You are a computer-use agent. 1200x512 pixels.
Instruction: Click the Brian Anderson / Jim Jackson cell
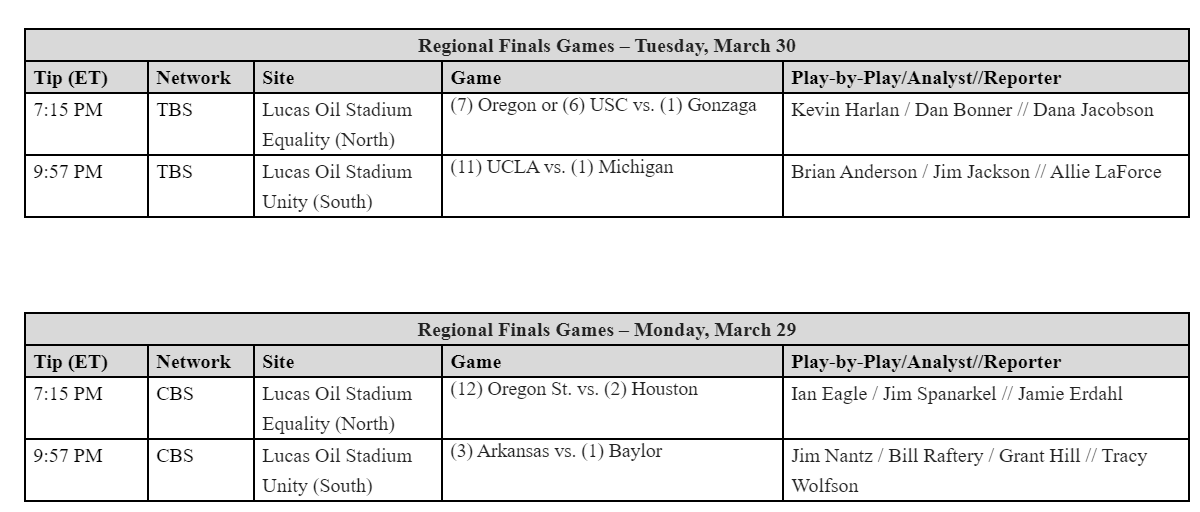976,172
